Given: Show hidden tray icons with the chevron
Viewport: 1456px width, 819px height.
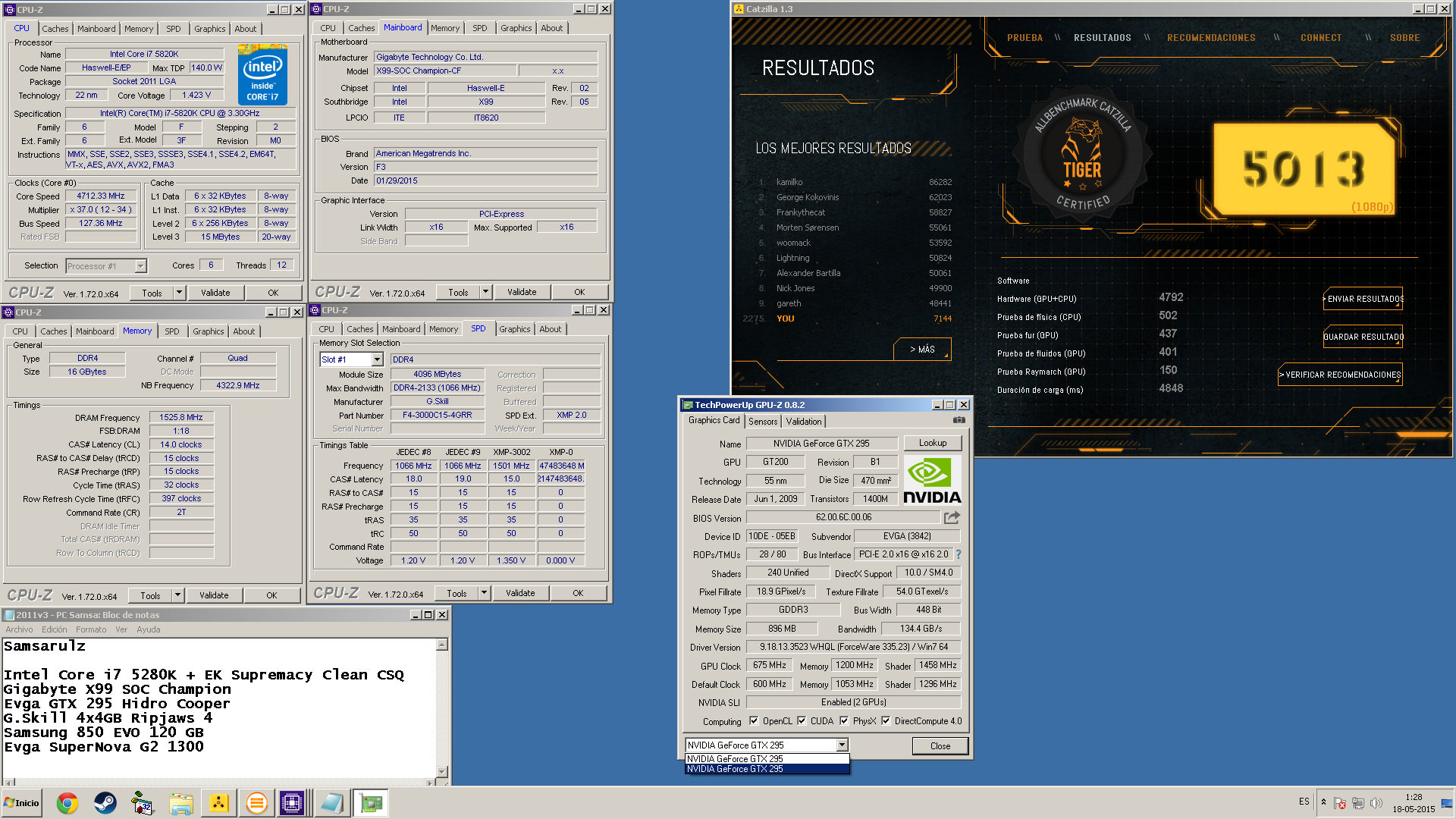Looking at the screenshot, I should (1323, 802).
